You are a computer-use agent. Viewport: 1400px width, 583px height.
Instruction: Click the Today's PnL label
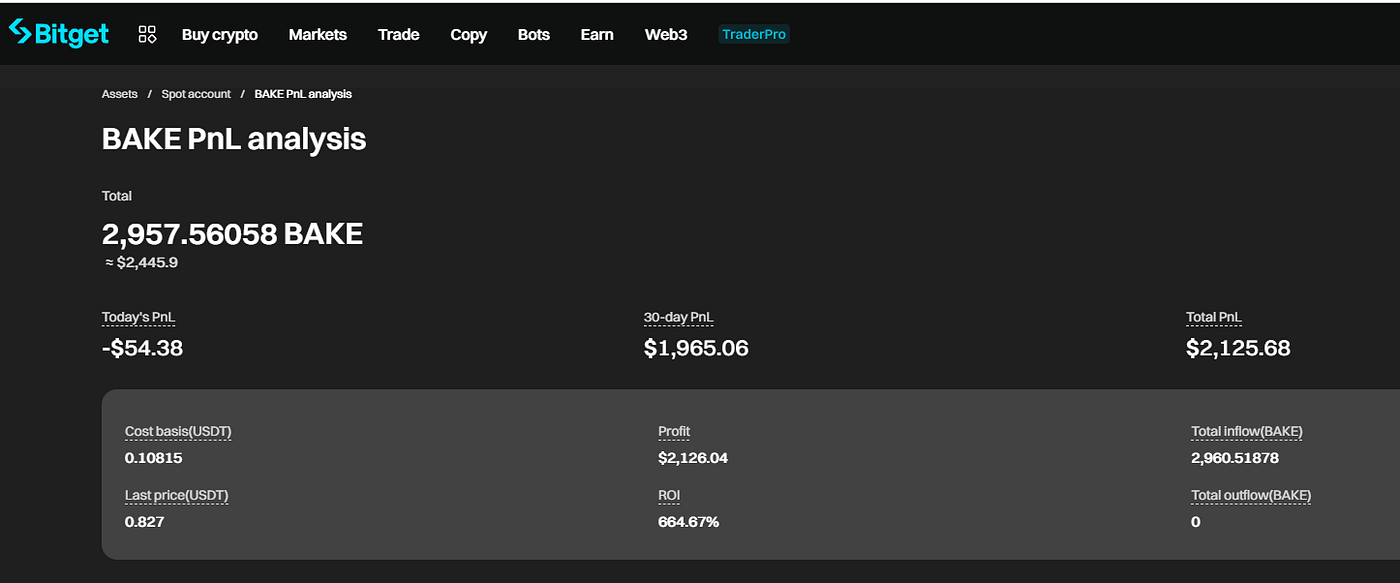[x=139, y=318]
